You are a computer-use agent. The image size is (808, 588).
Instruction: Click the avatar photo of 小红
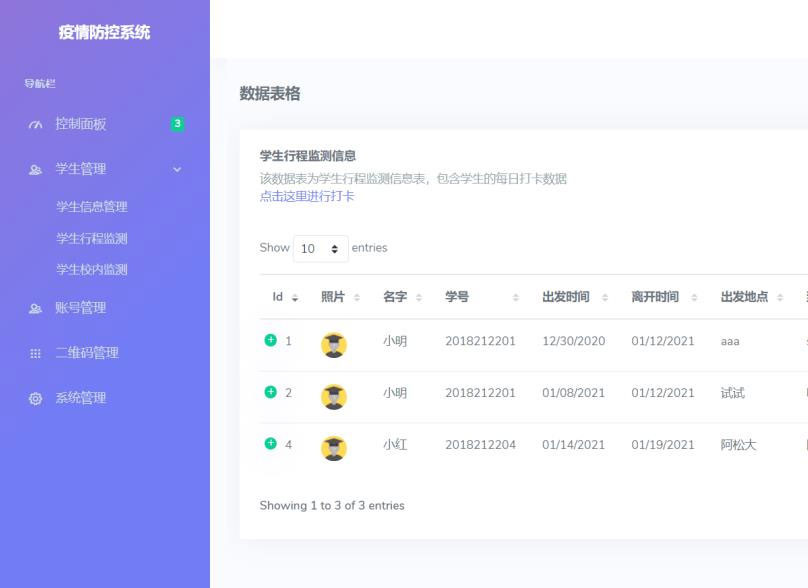click(334, 448)
